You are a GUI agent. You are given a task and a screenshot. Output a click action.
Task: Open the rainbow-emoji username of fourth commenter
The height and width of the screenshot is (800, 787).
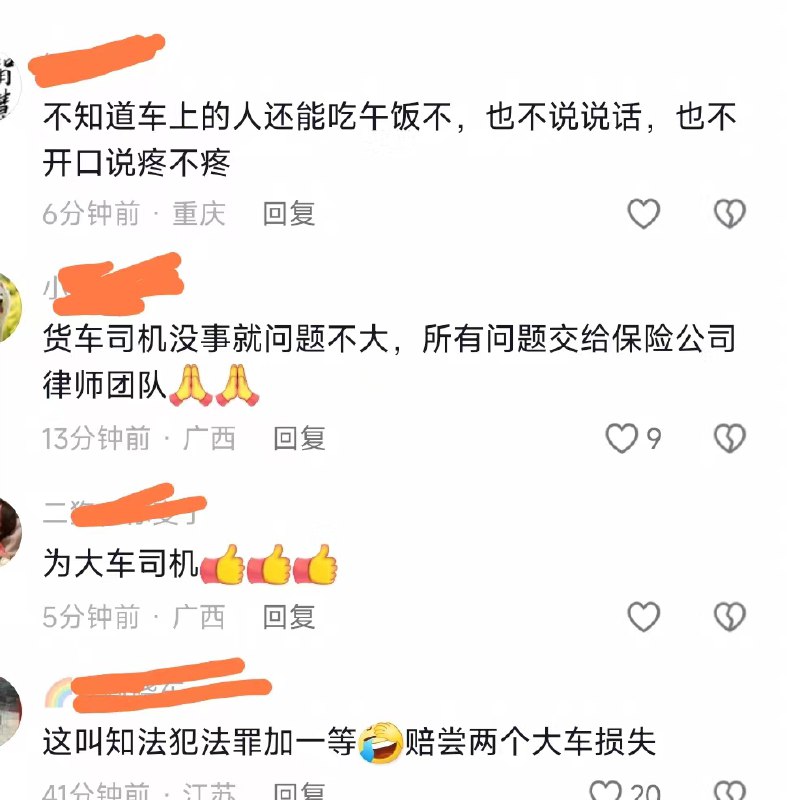coord(158,686)
